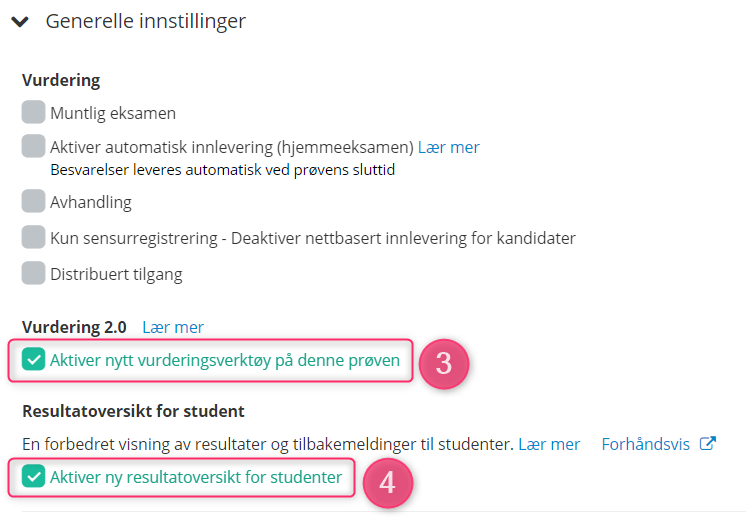
Task: Enable the Kun sensurregistrering checkbox
Action: pyautogui.click(x=33, y=237)
